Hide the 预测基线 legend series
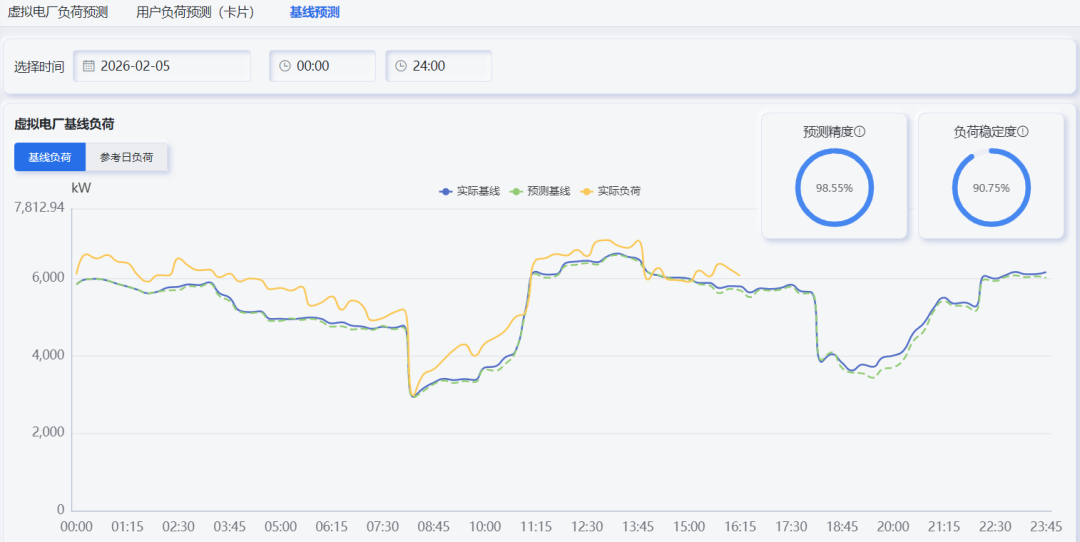1080x542 pixels. click(540, 191)
